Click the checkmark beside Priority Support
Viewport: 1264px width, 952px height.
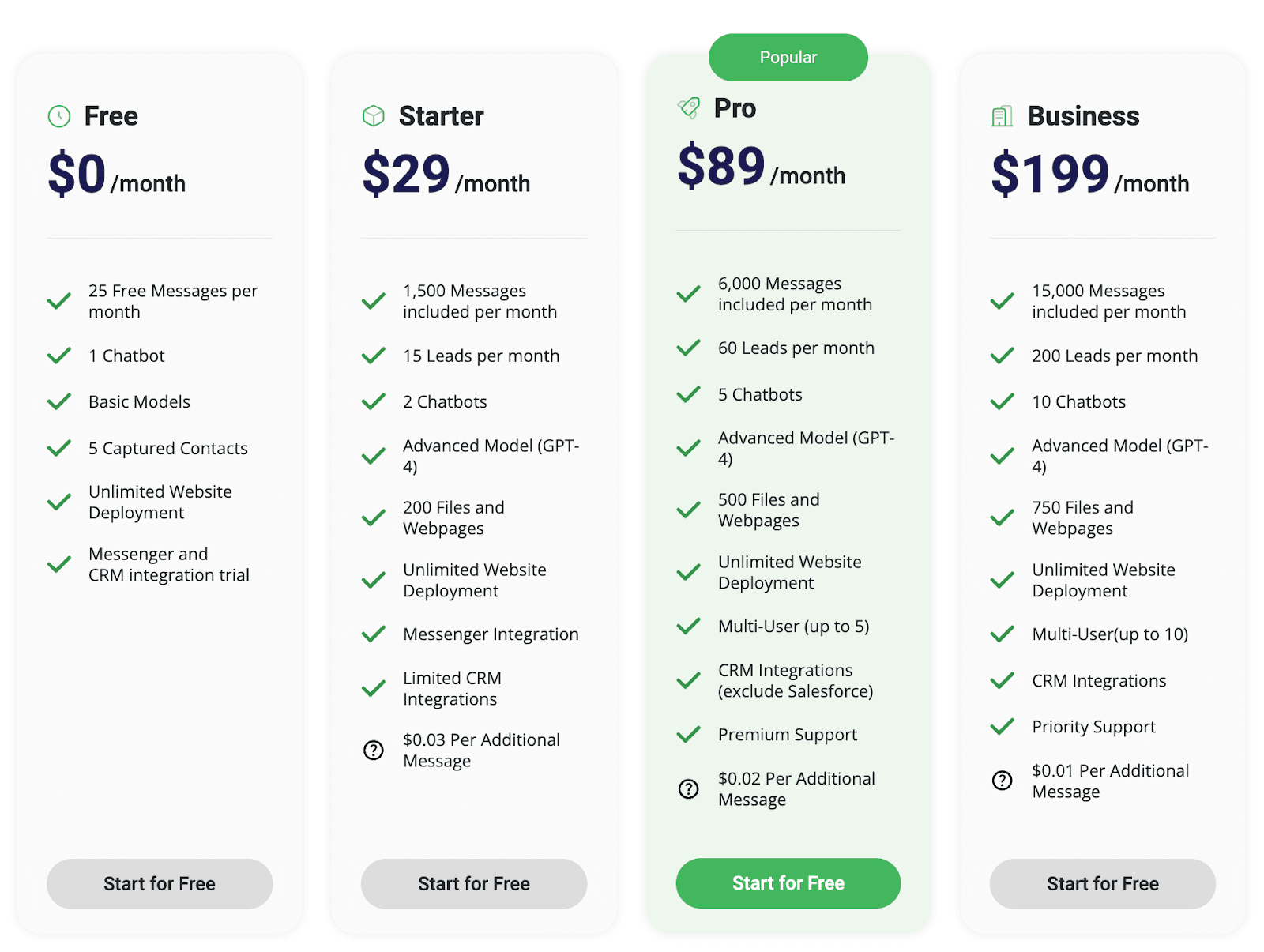click(1002, 727)
